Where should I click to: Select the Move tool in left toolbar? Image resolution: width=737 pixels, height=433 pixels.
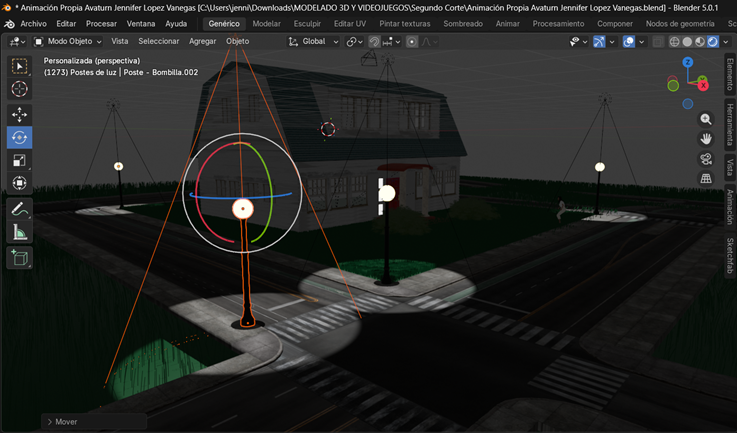pyautogui.click(x=19, y=114)
